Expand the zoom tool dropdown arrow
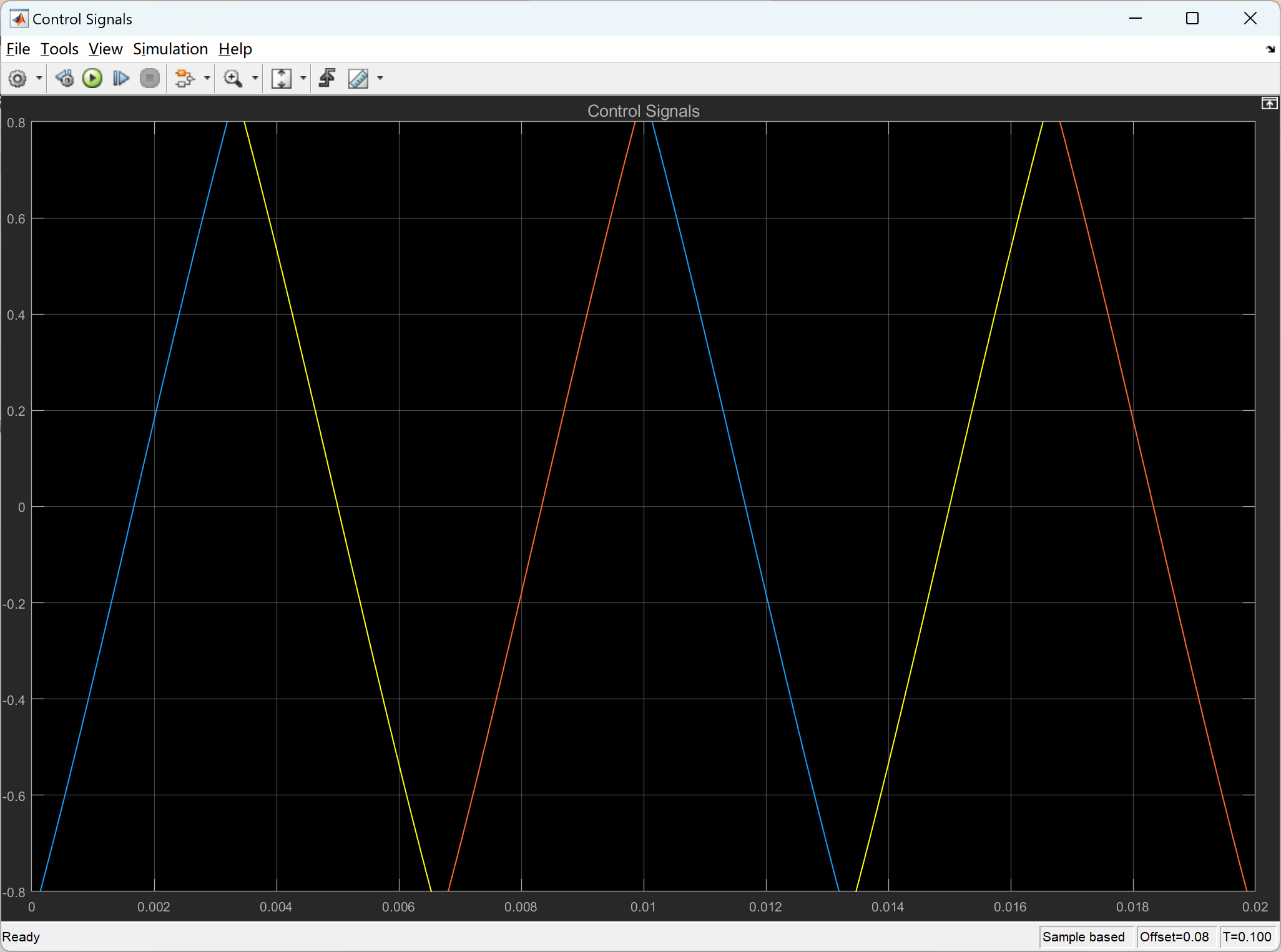The image size is (1281, 952). [x=255, y=79]
